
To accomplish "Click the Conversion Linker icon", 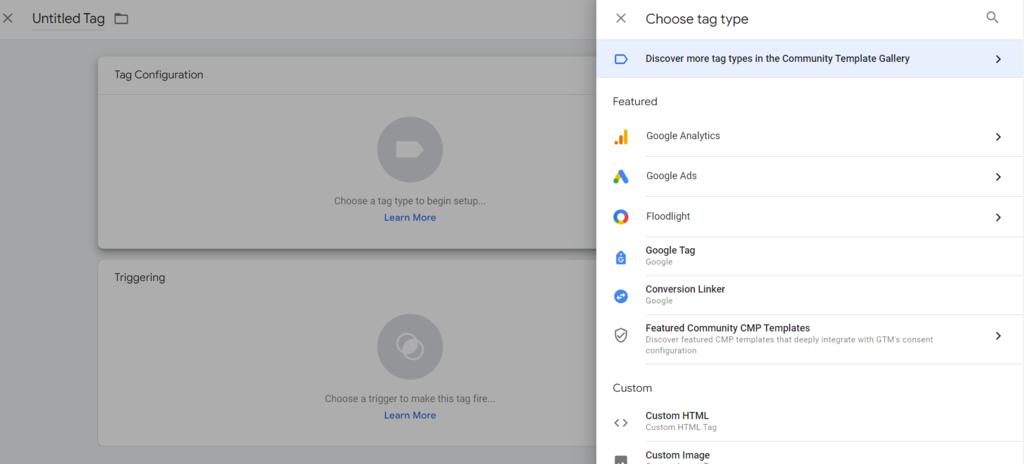I will [621, 296].
